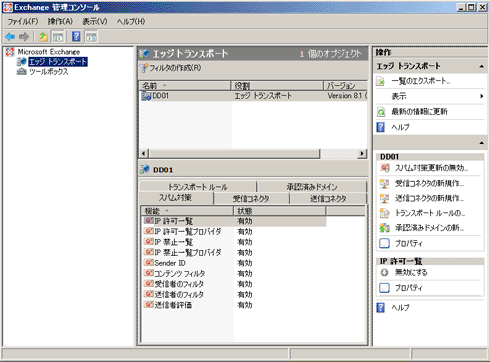490x362 pixels.
Task: Click 最新の情報に更新 refresh action
Action: click(419, 112)
